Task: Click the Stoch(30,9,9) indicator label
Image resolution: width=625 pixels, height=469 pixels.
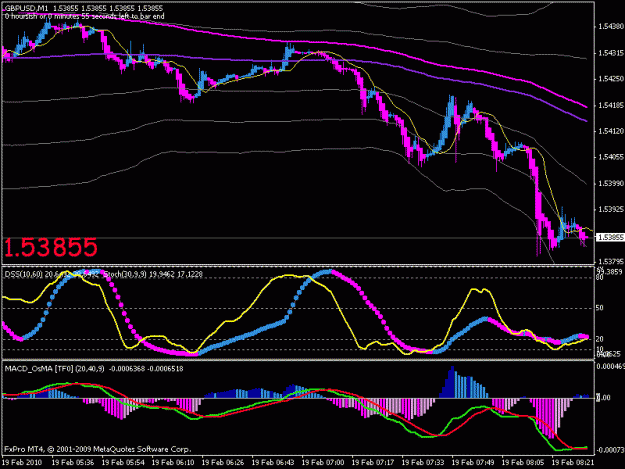Action: pyautogui.click(x=125, y=274)
